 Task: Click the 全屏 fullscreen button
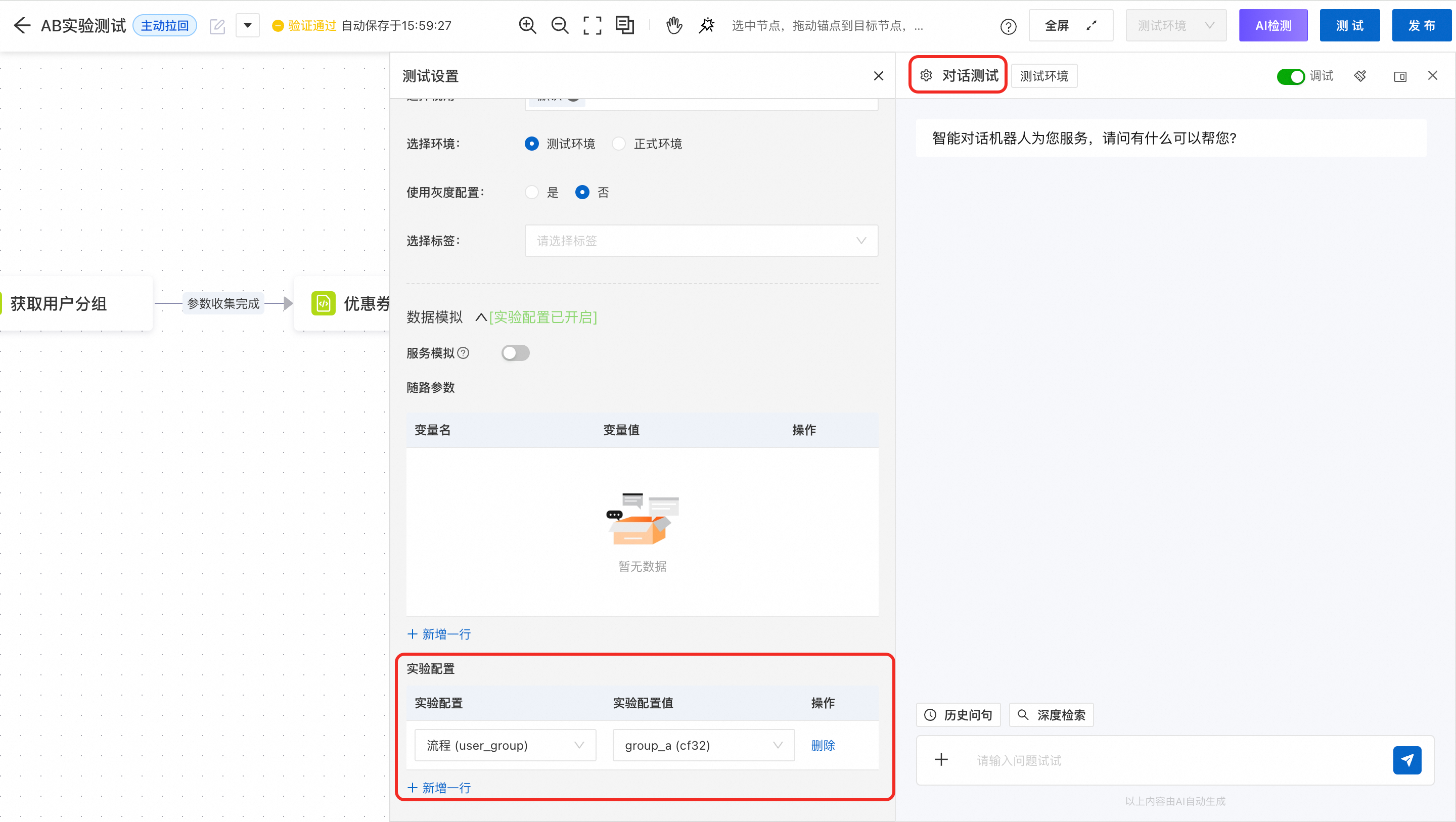(x=1071, y=25)
